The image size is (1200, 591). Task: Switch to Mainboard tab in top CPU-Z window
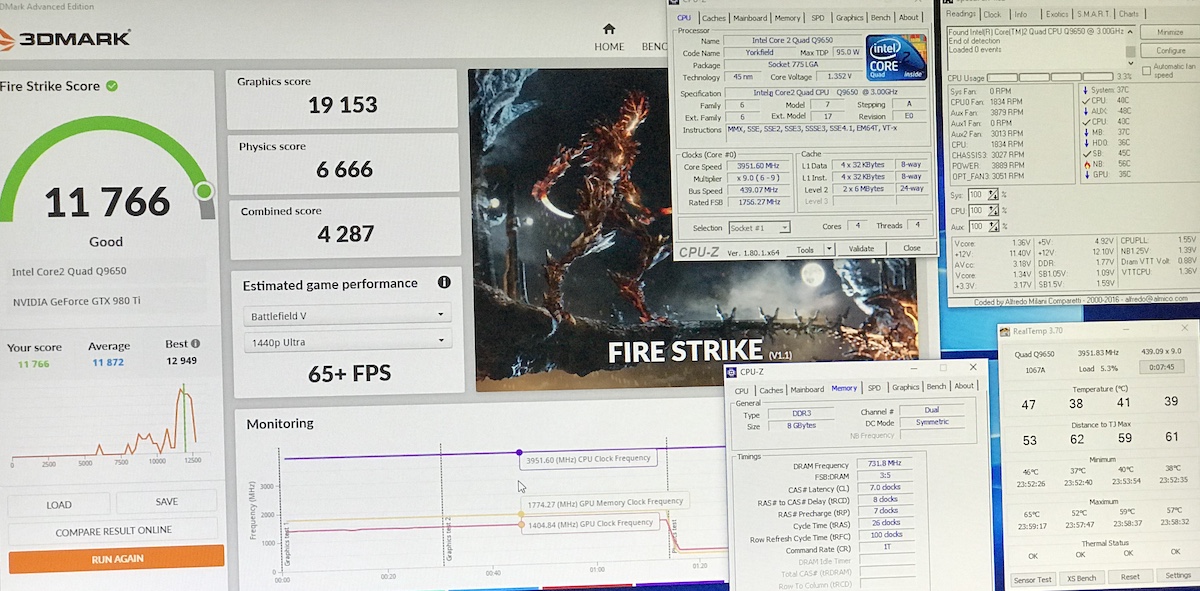point(750,18)
